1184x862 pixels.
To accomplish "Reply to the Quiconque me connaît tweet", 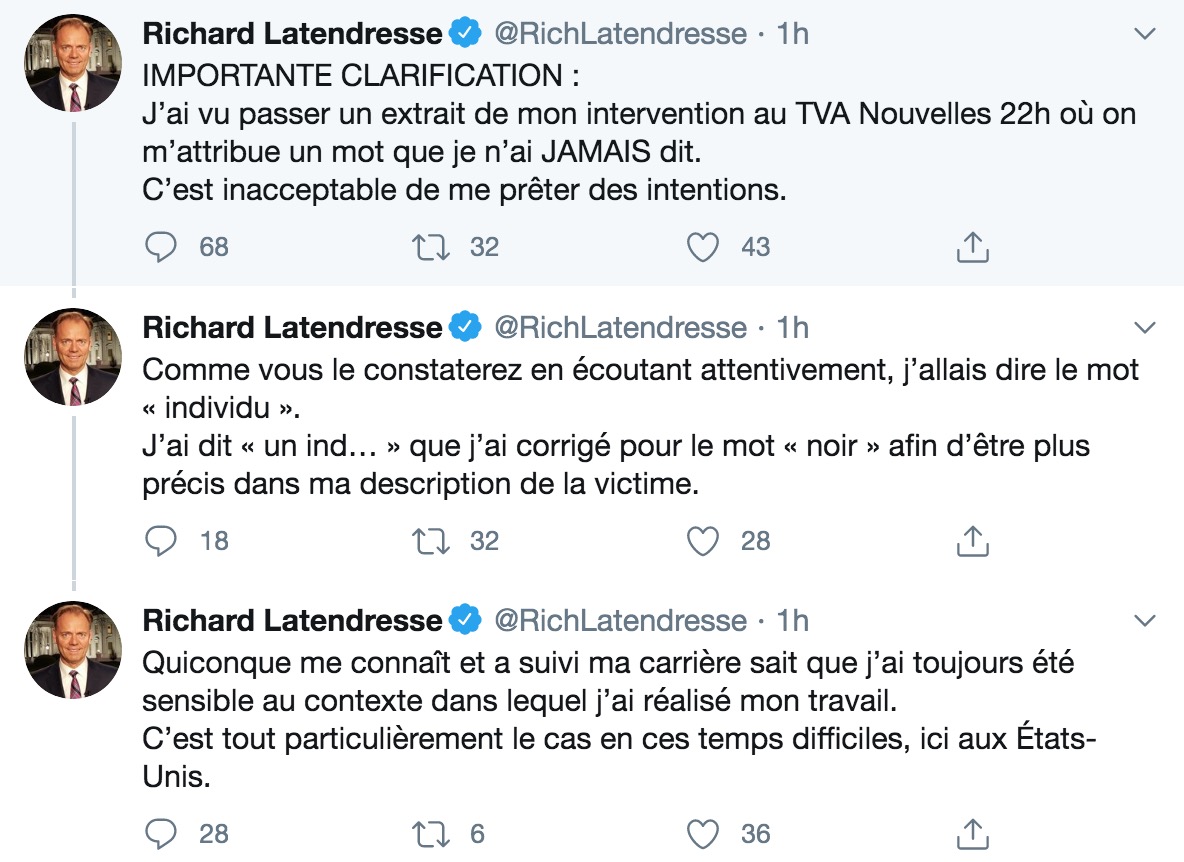I will pyautogui.click(x=161, y=833).
